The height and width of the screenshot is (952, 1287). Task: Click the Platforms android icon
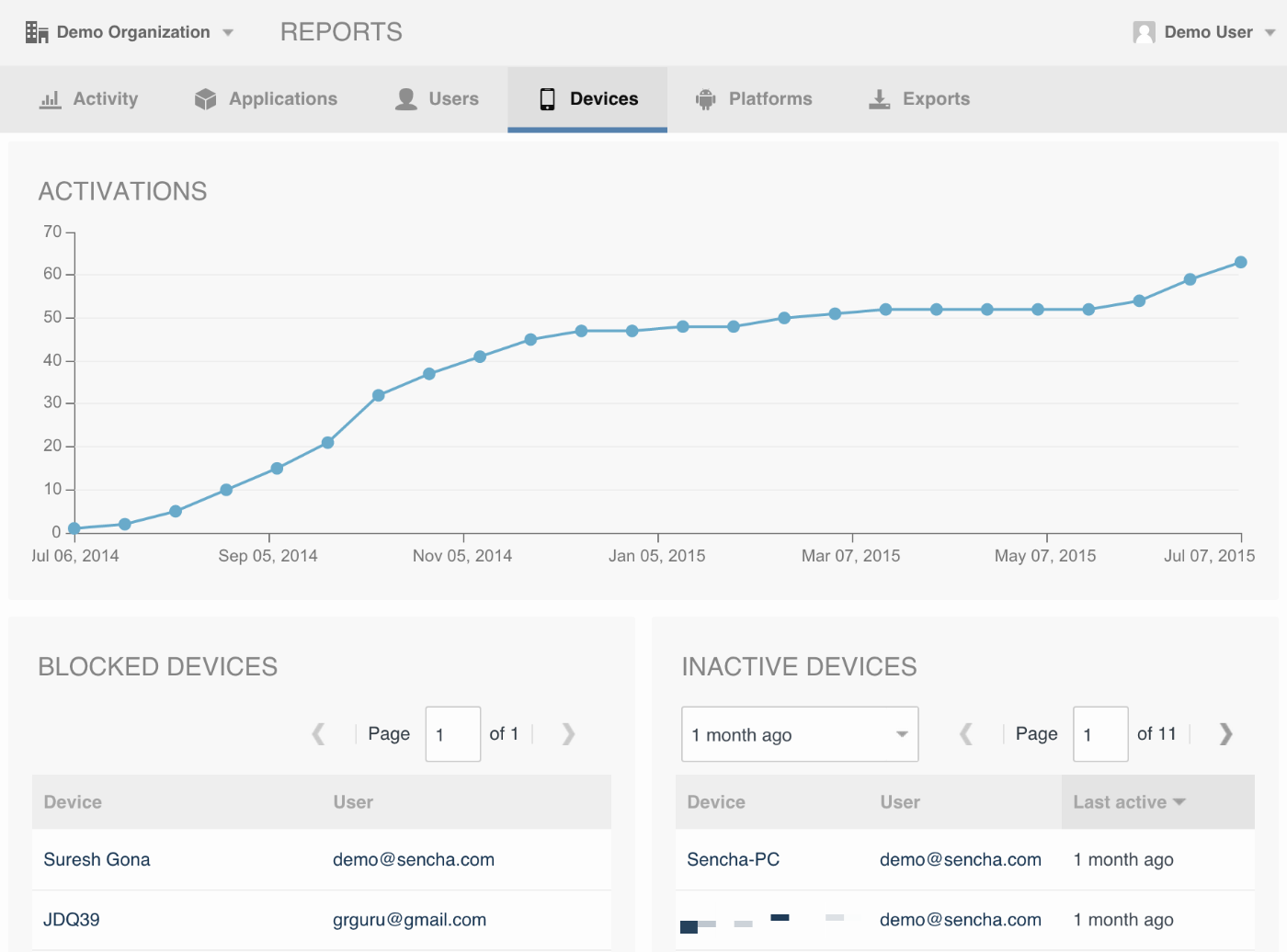click(x=706, y=99)
